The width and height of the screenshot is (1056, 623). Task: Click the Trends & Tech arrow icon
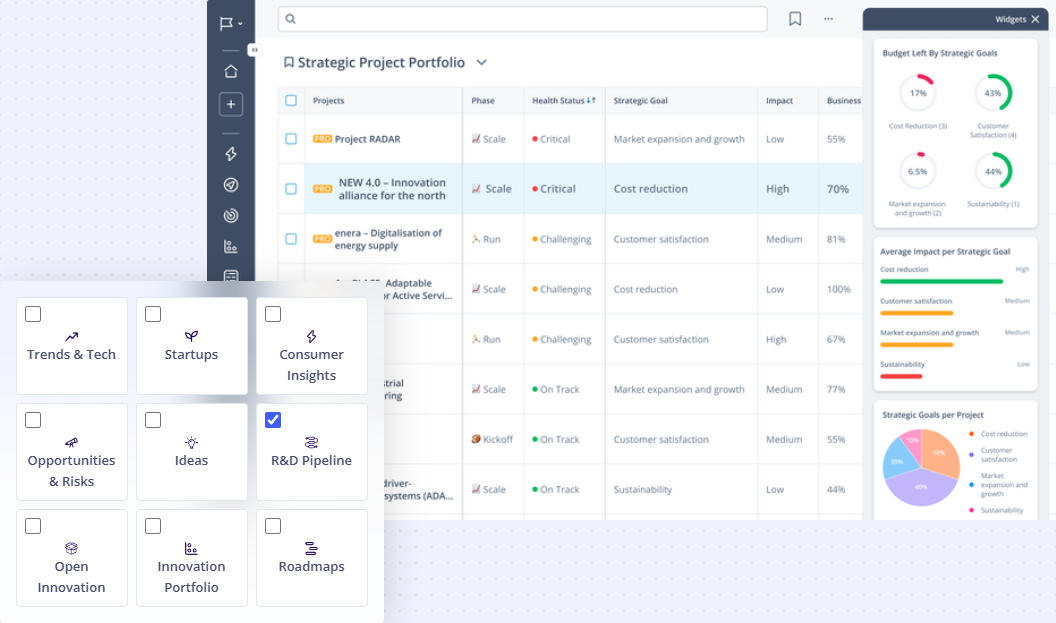pyautogui.click(x=71, y=336)
